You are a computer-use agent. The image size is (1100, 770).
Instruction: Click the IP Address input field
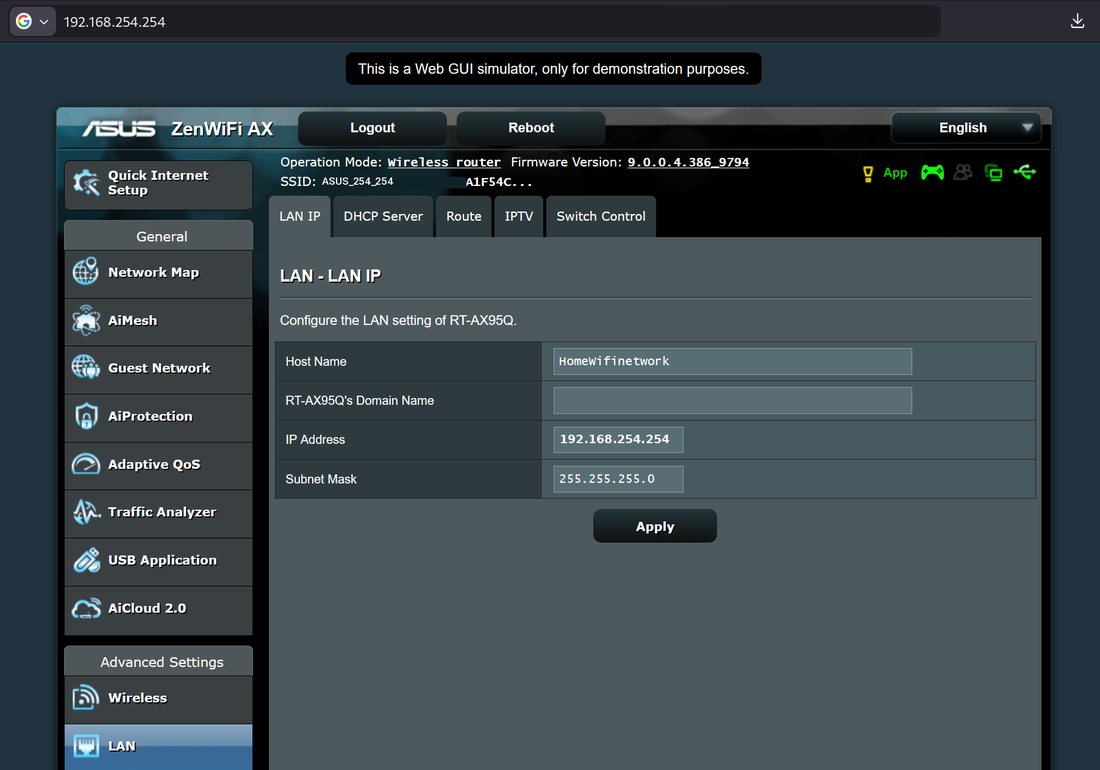pyautogui.click(x=618, y=440)
